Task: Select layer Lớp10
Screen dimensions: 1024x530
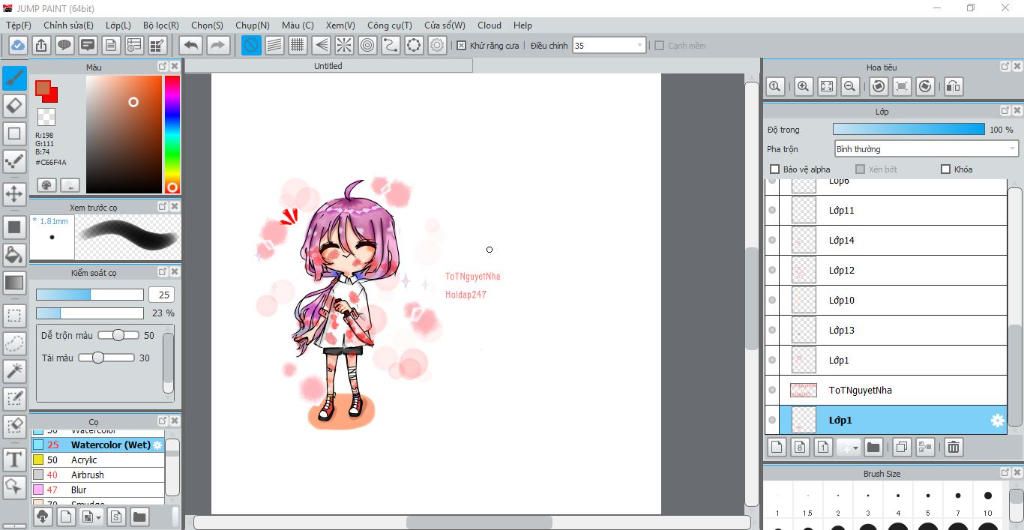Action: (x=893, y=300)
